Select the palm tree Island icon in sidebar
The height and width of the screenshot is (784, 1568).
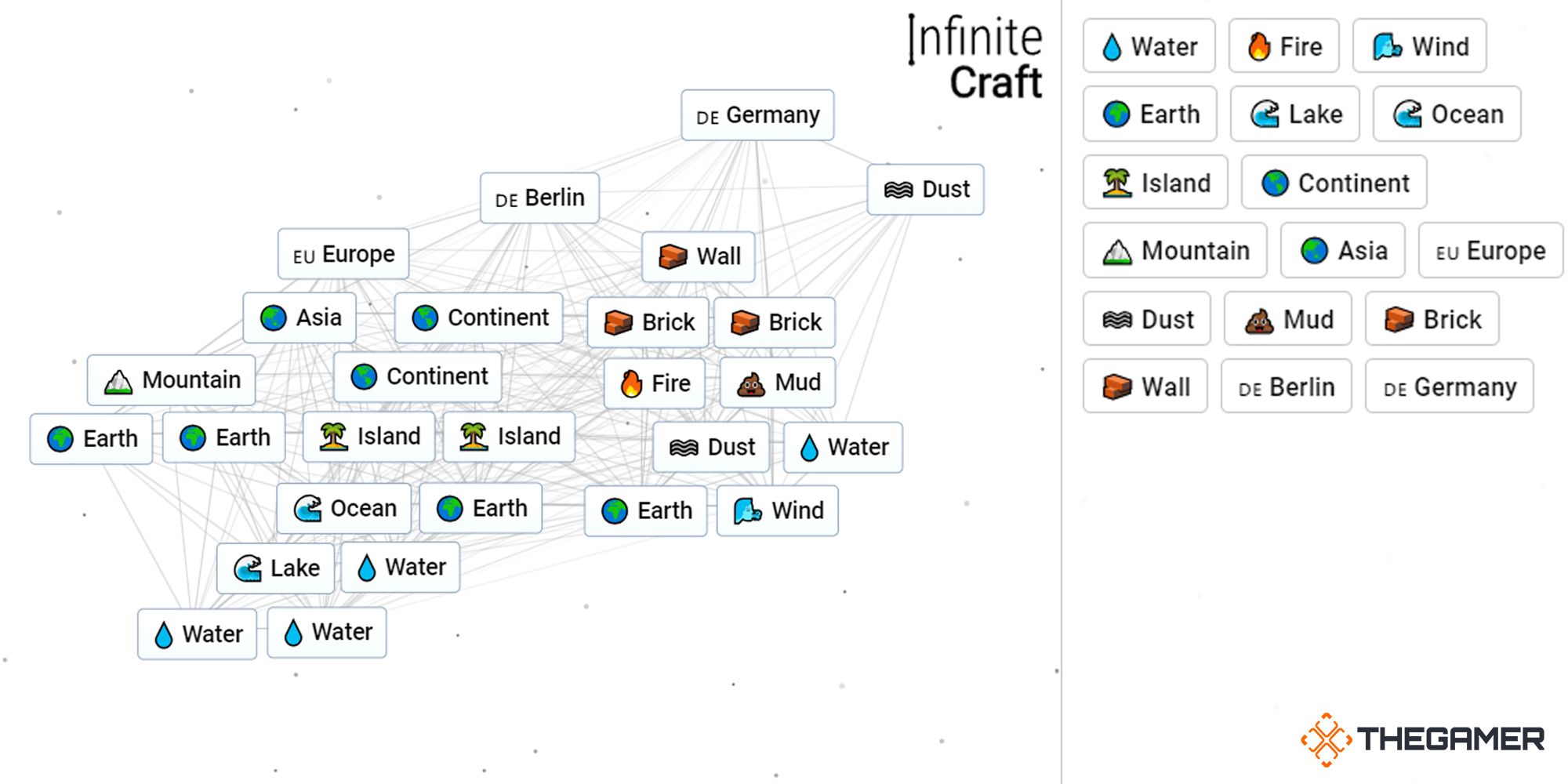coord(1116,183)
